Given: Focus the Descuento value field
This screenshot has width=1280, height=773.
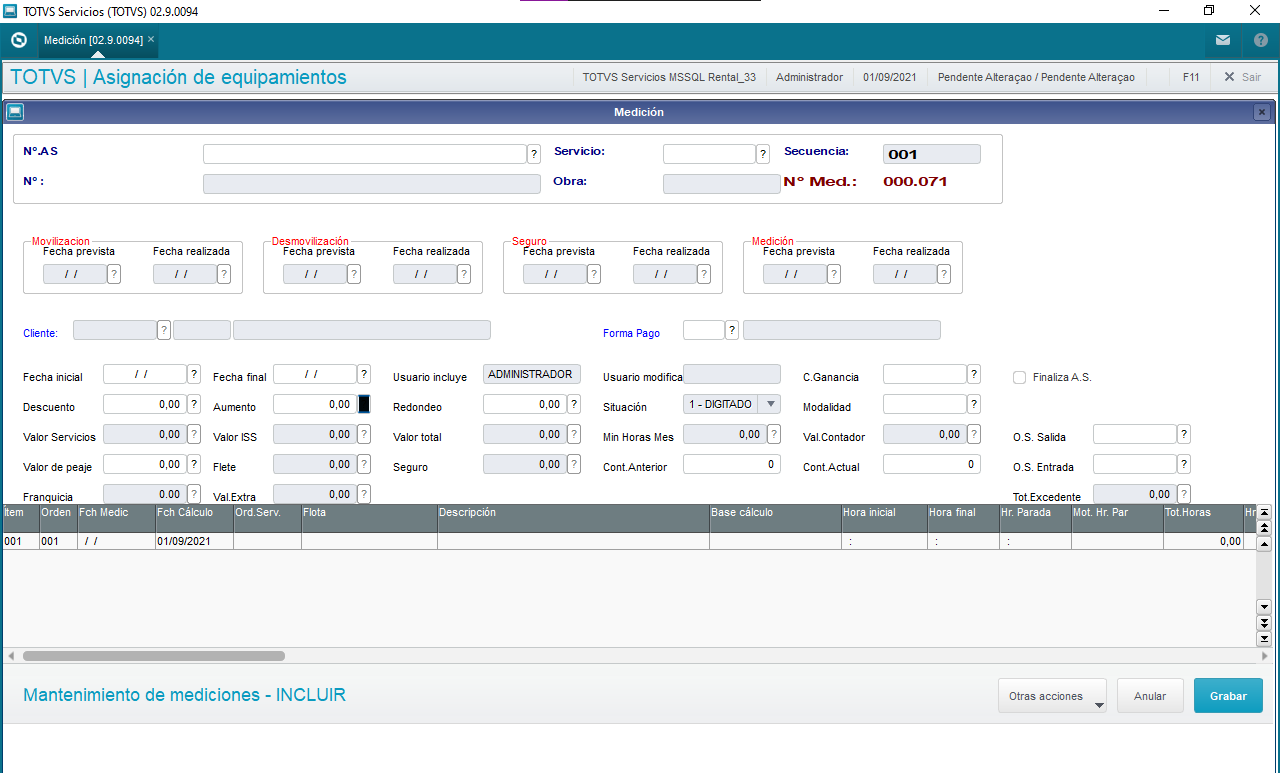Looking at the screenshot, I should click(145, 404).
